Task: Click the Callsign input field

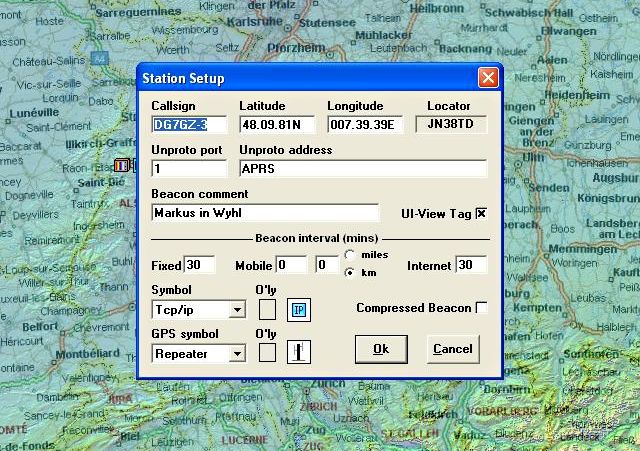Action: 189,125
